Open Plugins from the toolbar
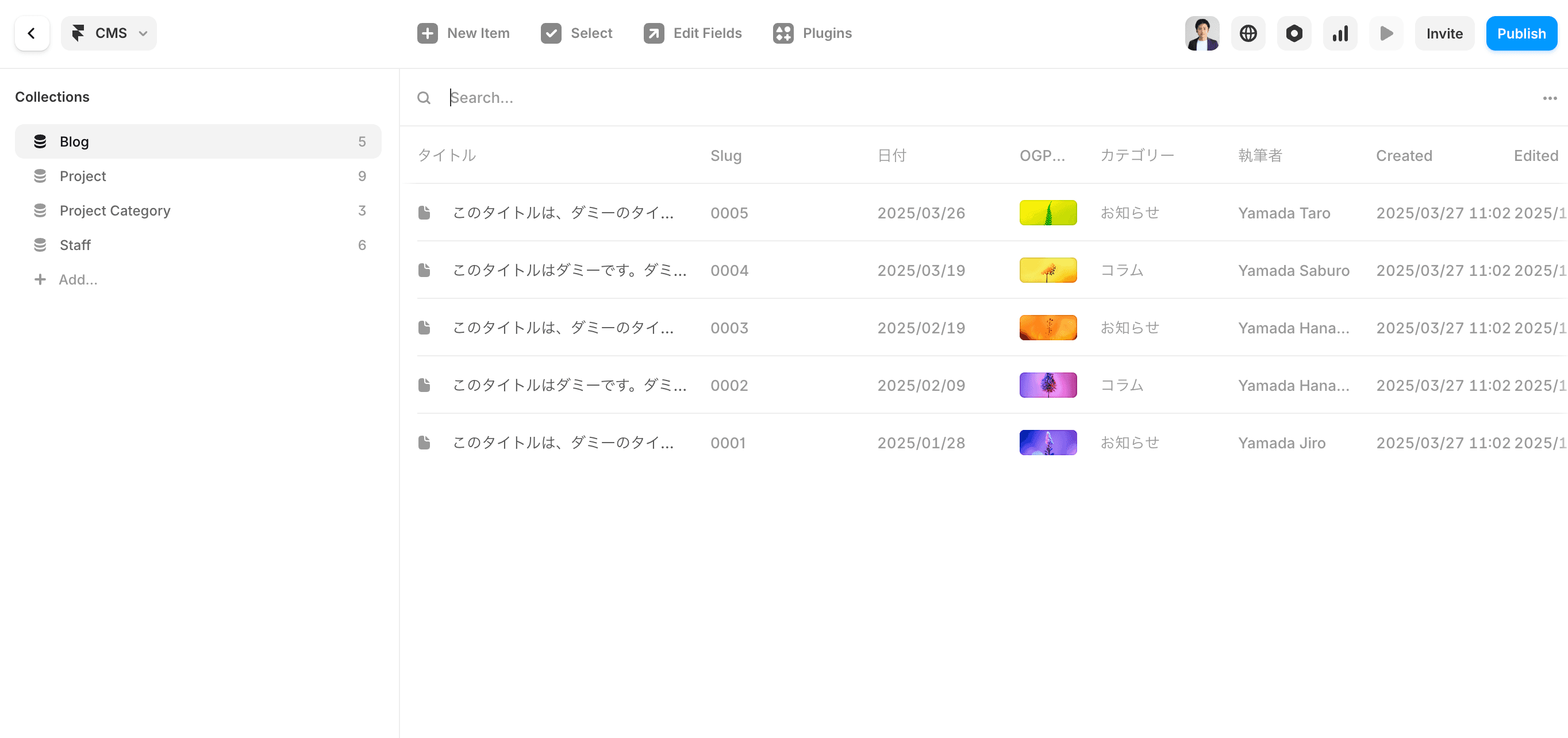Image resolution: width=1568 pixels, height=738 pixels. pyautogui.click(x=812, y=33)
